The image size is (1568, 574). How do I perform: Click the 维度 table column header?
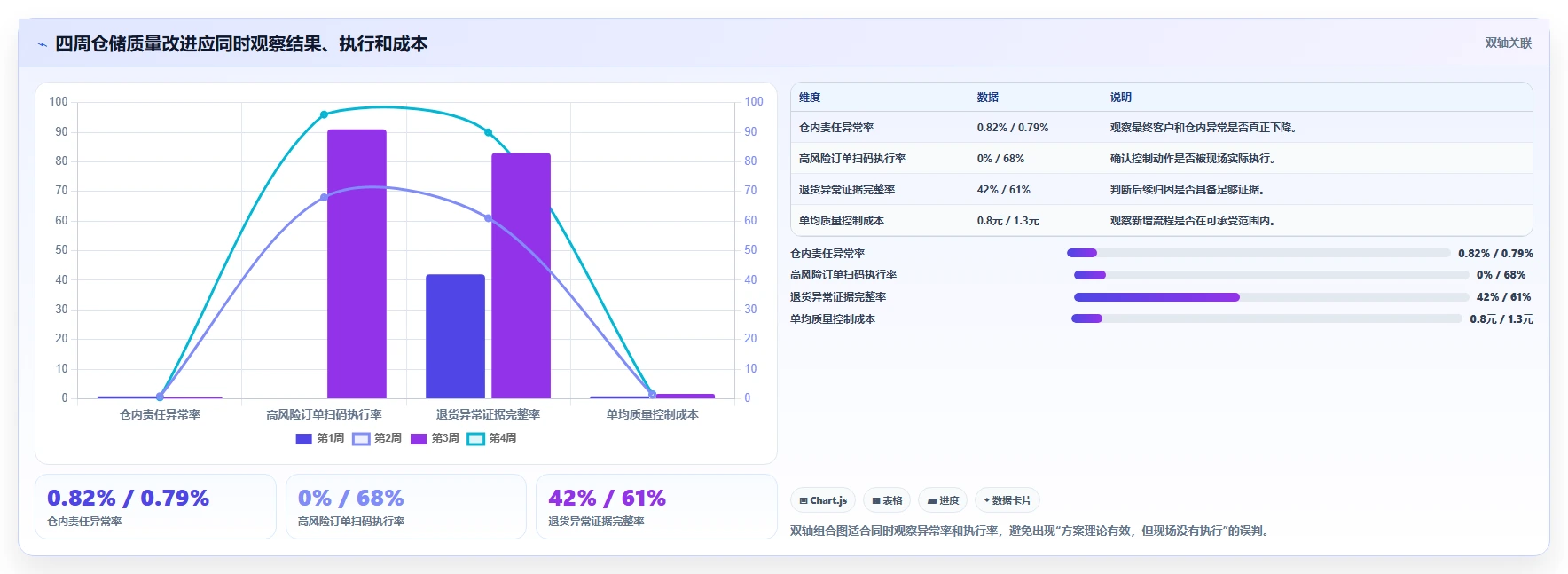(810, 98)
